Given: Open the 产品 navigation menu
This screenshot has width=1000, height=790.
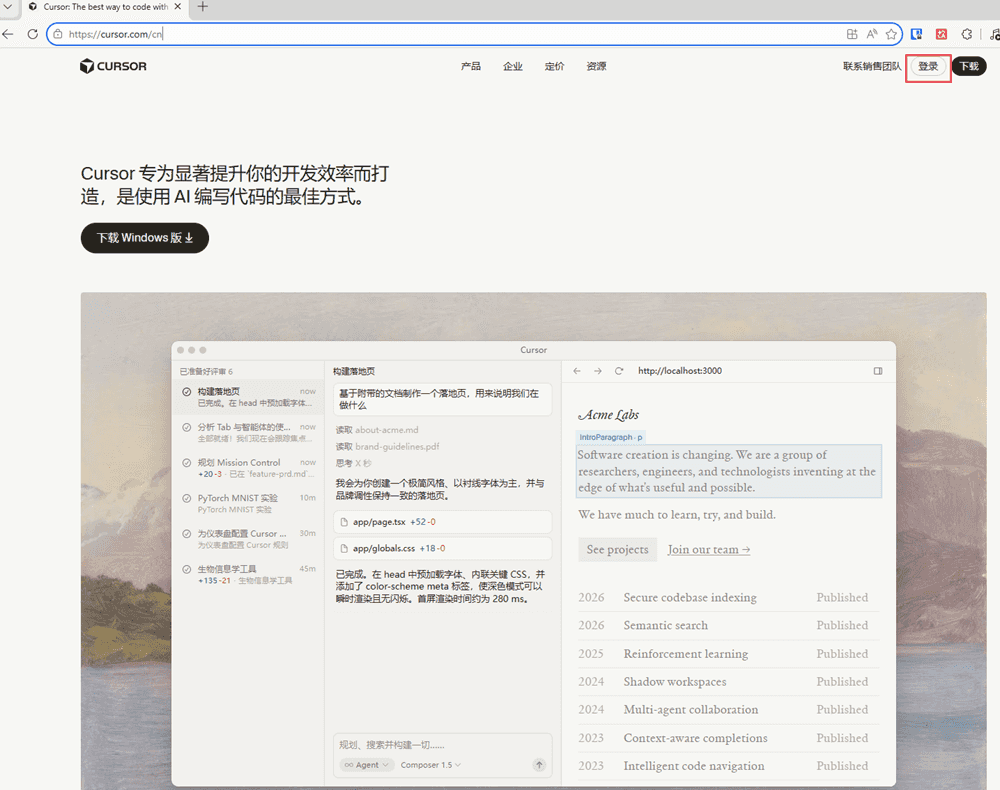Looking at the screenshot, I should point(471,67).
